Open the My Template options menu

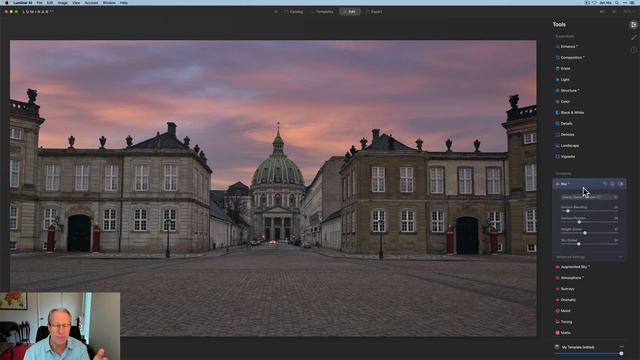click(x=621, y=347)
